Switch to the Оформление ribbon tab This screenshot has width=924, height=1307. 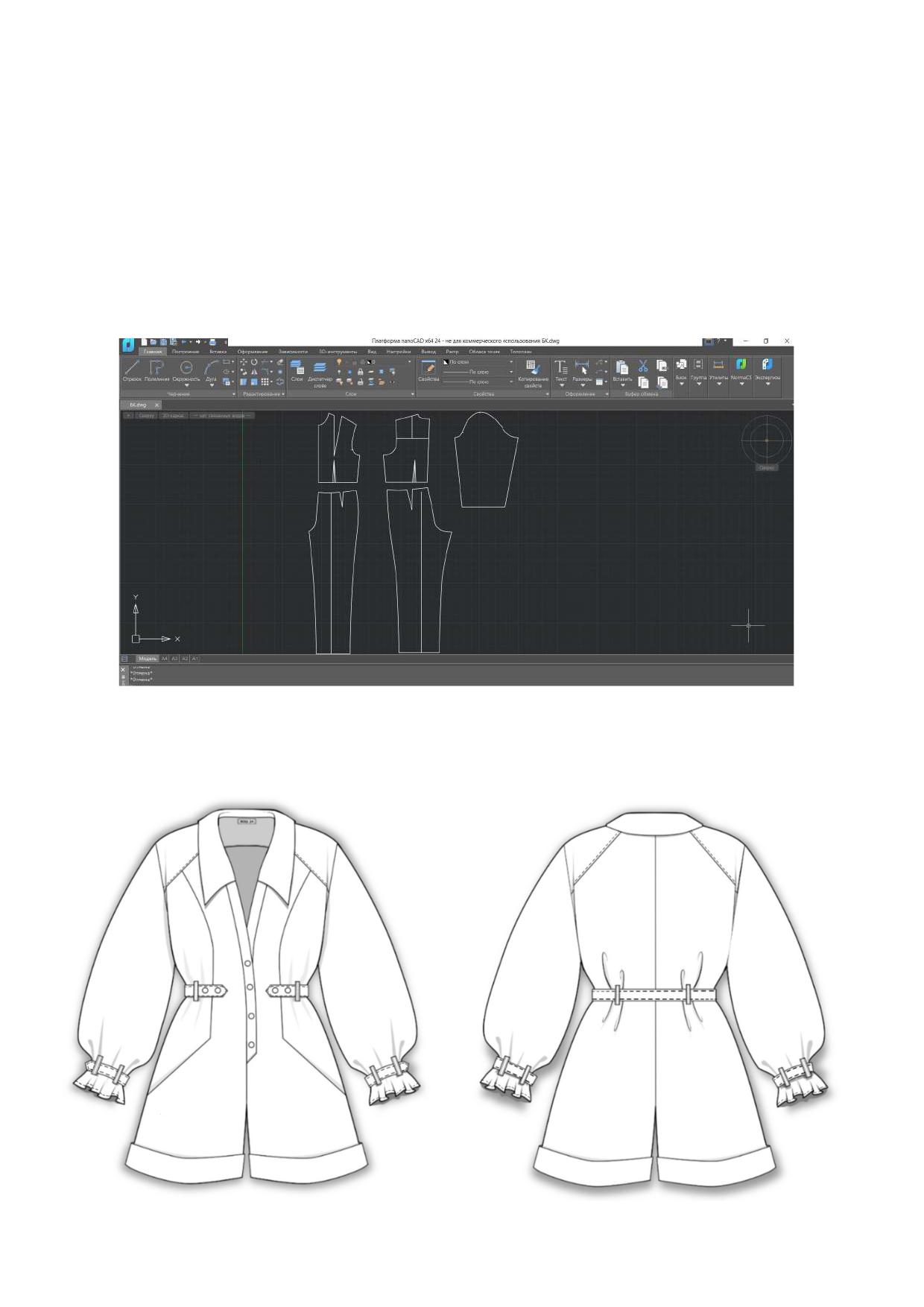click(253, 352)
